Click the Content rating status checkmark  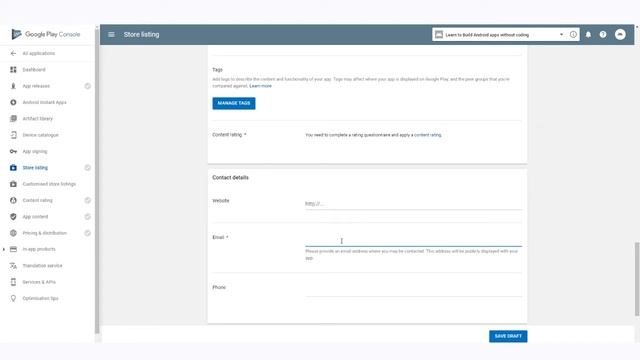87,200
